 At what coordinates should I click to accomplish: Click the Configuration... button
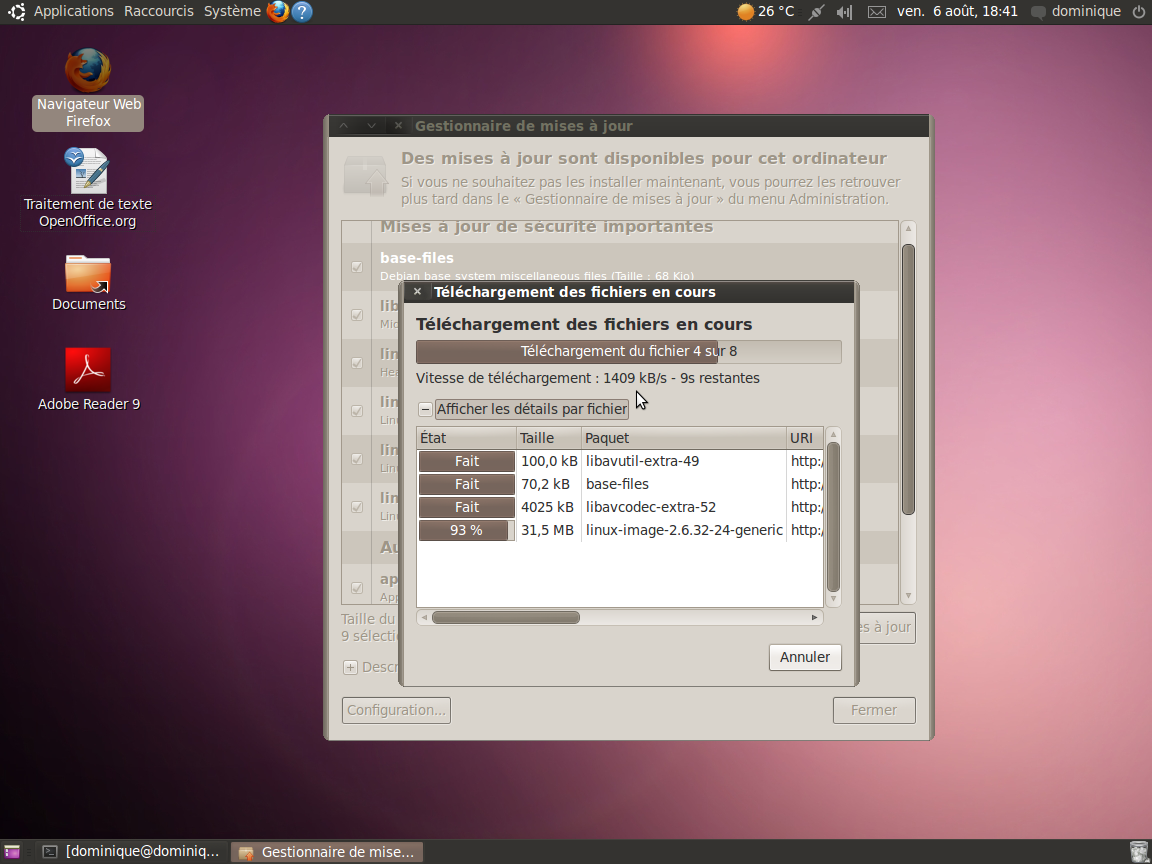[396, 710]
